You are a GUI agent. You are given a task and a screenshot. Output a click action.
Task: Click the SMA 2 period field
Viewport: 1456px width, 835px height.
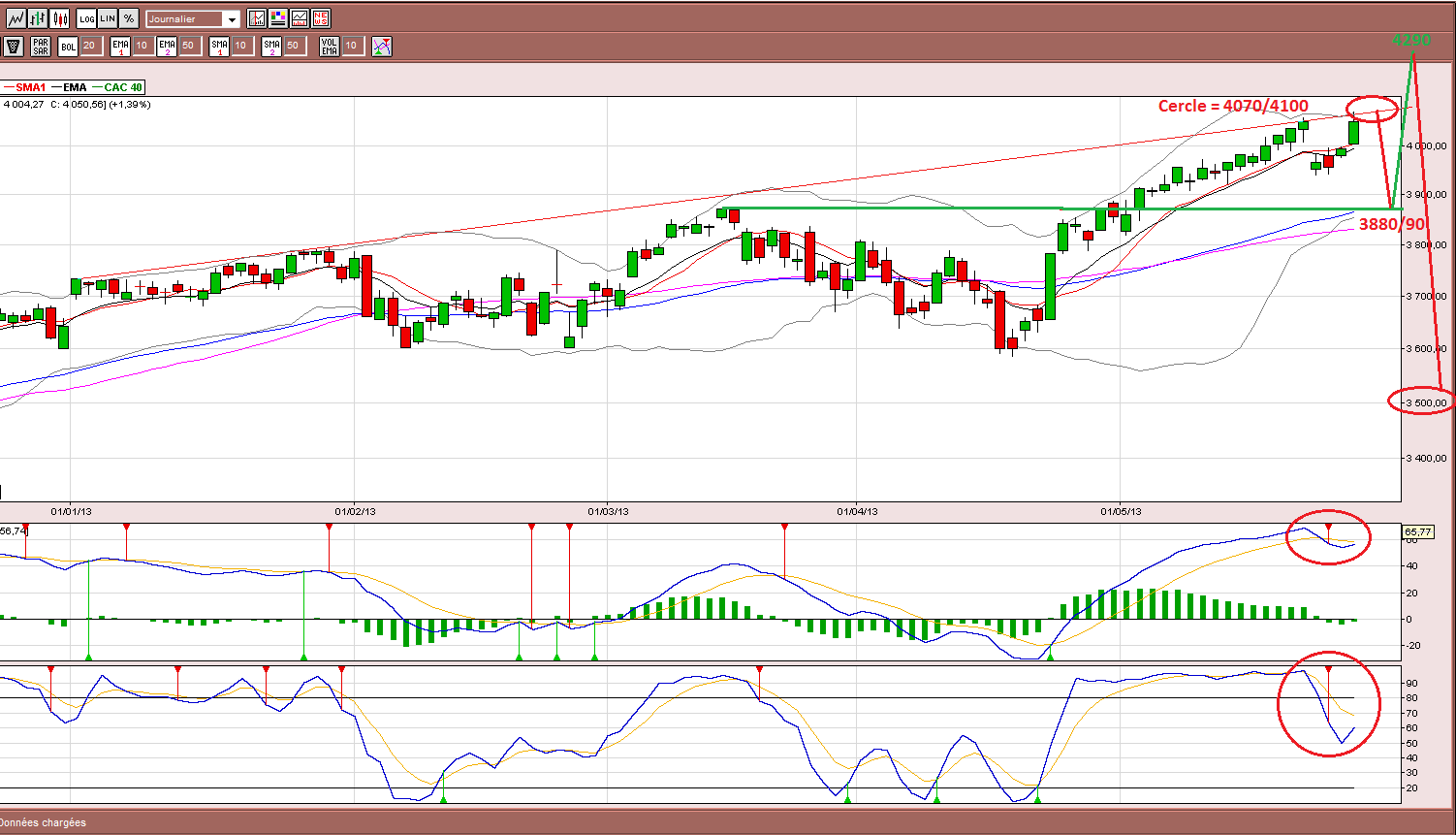[295, 46]
